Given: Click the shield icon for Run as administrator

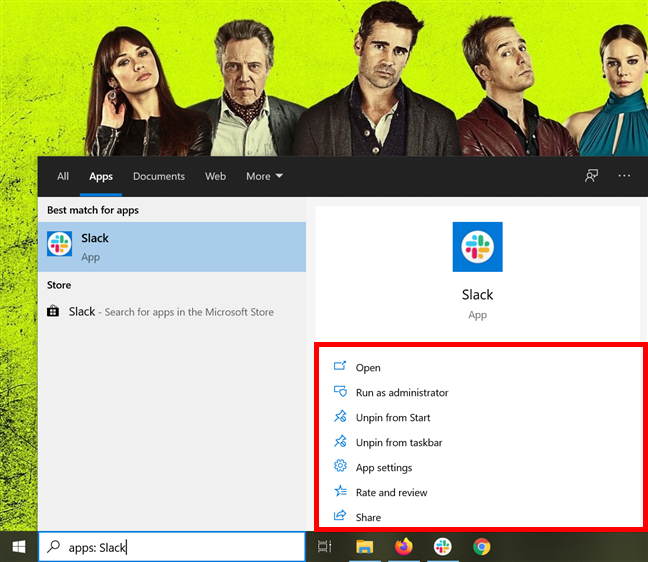Looking at the screenshot, I should pos(340,391).
